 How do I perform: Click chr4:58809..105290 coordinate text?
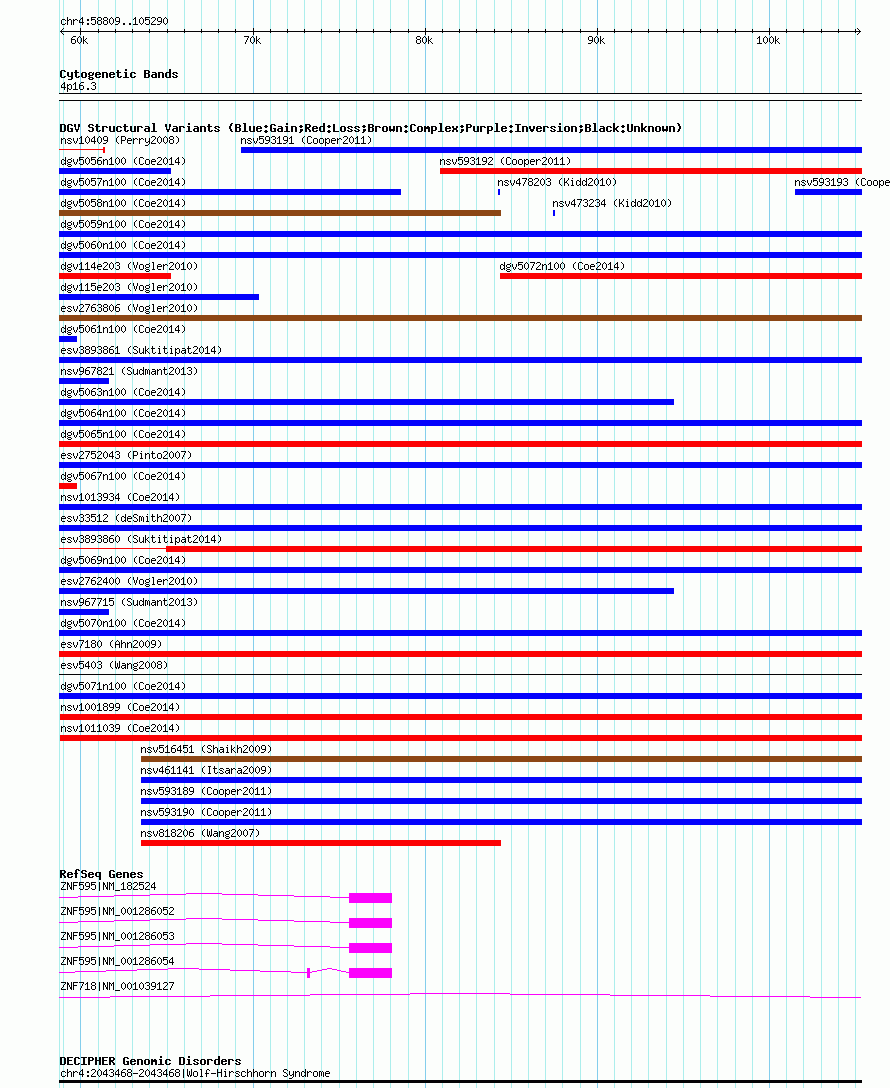114,22
